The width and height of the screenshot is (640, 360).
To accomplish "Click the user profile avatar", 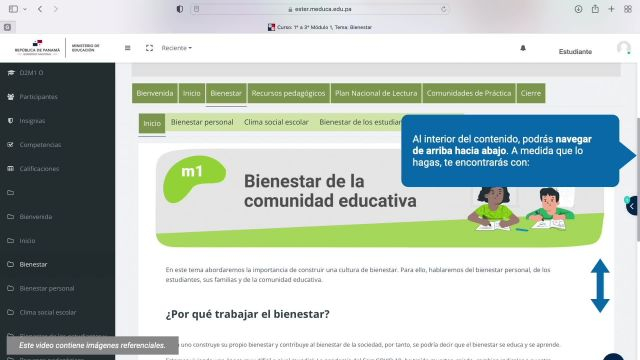I will [x=624, y=48].
